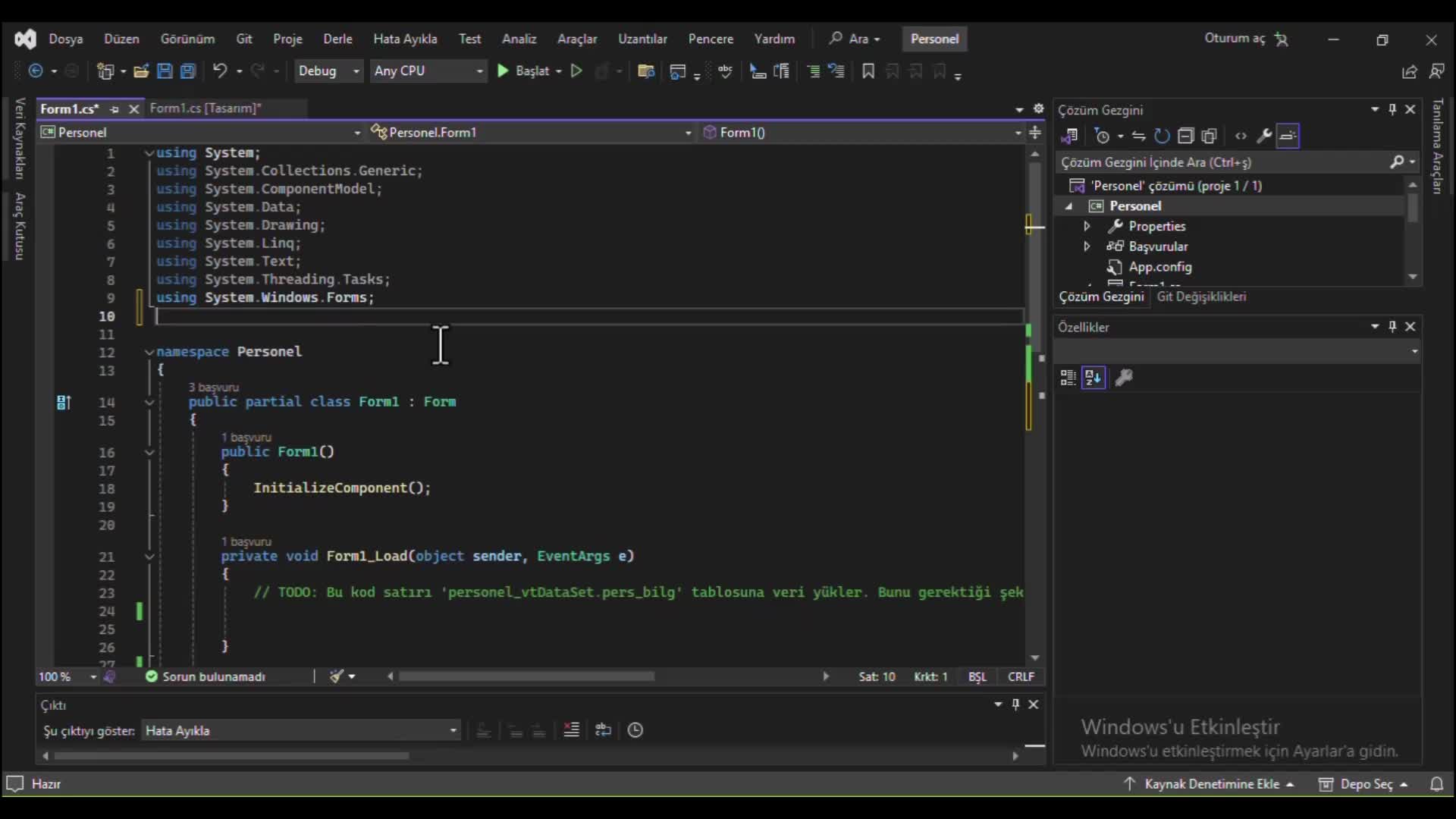Screen dimensions: 1456x819
Task: Open the Debug configuration dropdown
Action: pyautogui.click(x=328, y=71)
